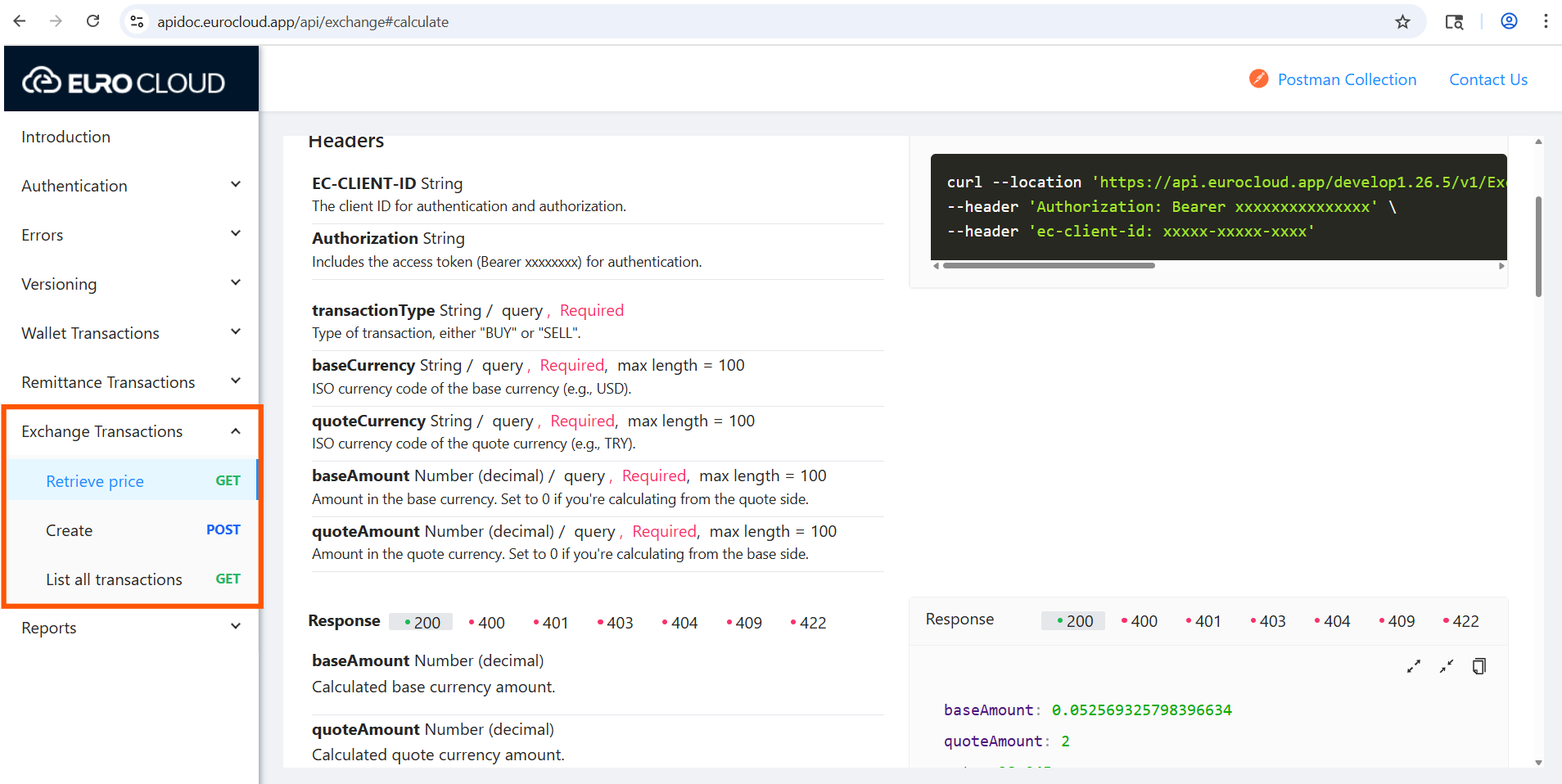Expand Wallet Transactions chevron

point(236,332)
